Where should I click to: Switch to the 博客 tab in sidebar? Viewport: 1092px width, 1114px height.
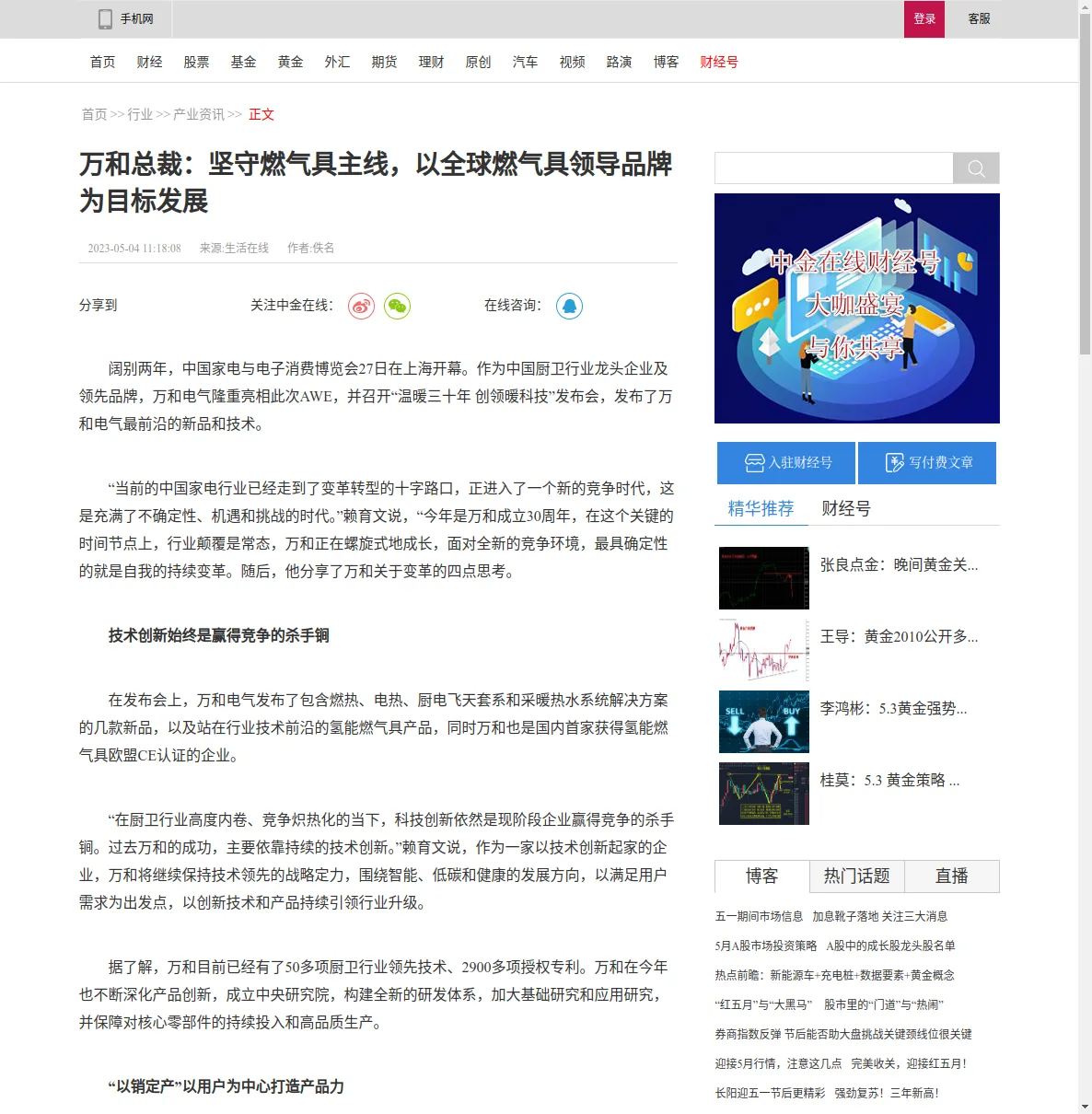(762, 876)
